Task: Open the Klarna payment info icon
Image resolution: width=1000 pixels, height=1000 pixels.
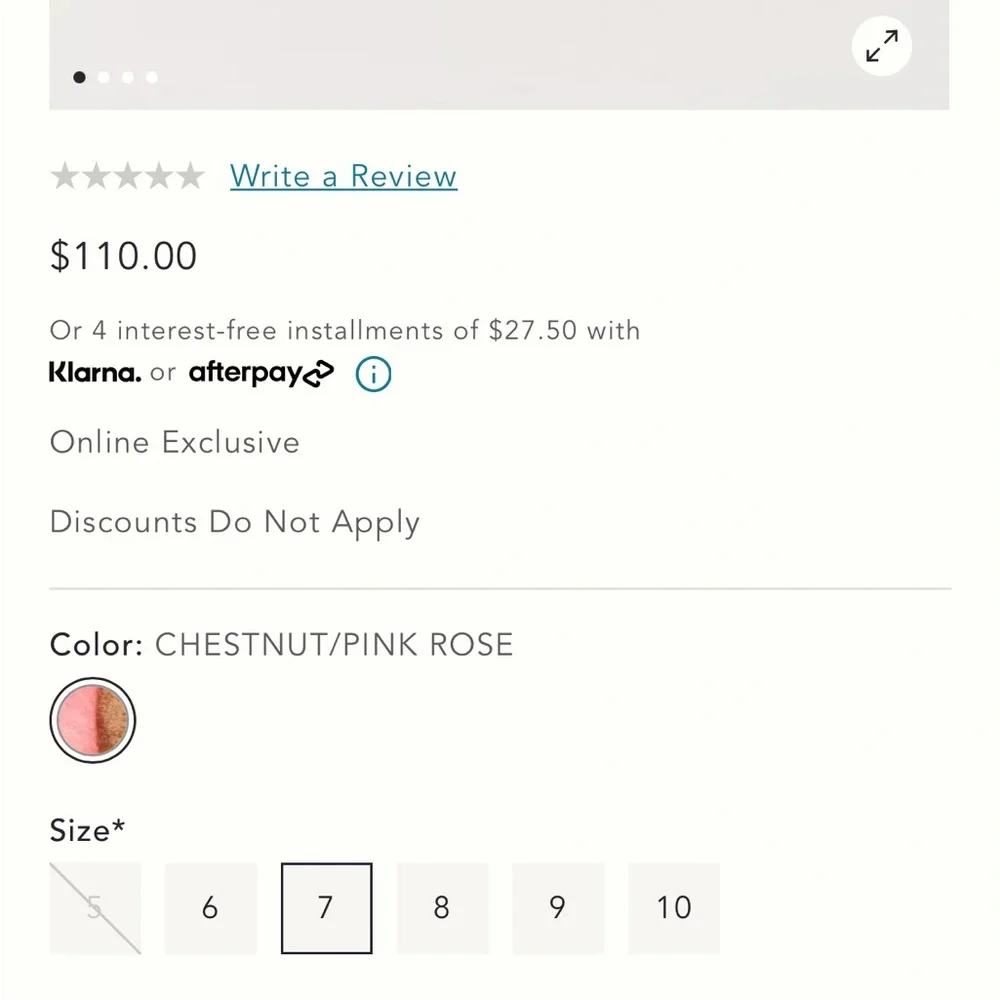Action: point(372,374)
